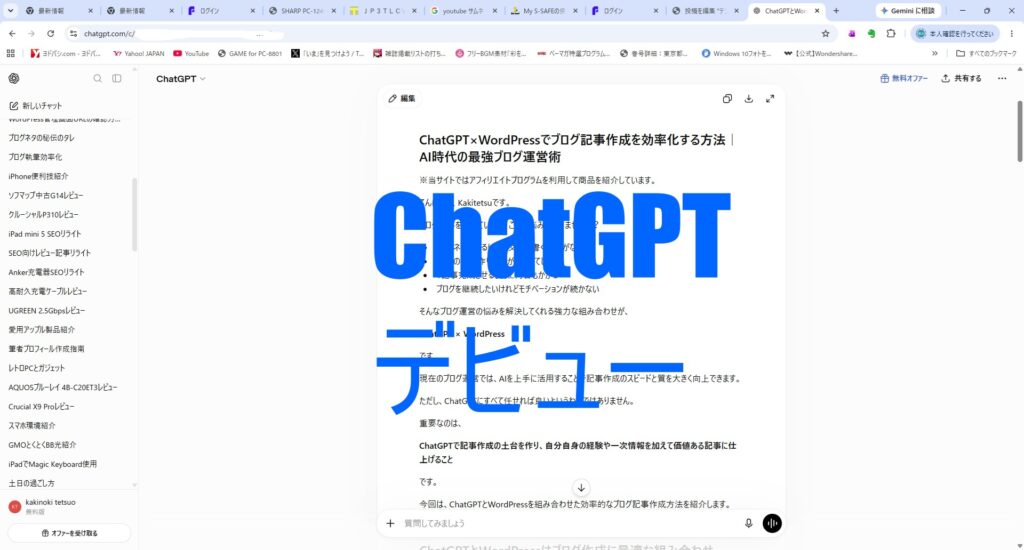Screen dimensions: 1024x550
Task: Open the AQUOSブルーレイ 4B-C20ET3レビュー chat
Action: pyautogui.click(x=63, y=387)
